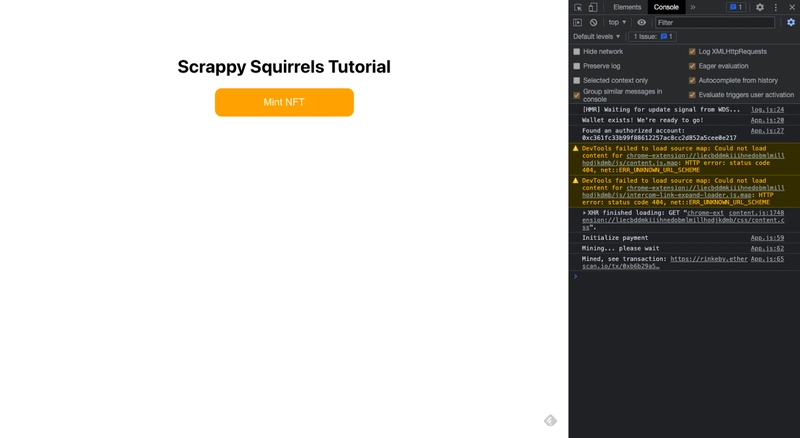Image resolution: width=800 pixels, height=438 pixels.
Task: Open DevTools settings gear
Action: click(760, 7)
